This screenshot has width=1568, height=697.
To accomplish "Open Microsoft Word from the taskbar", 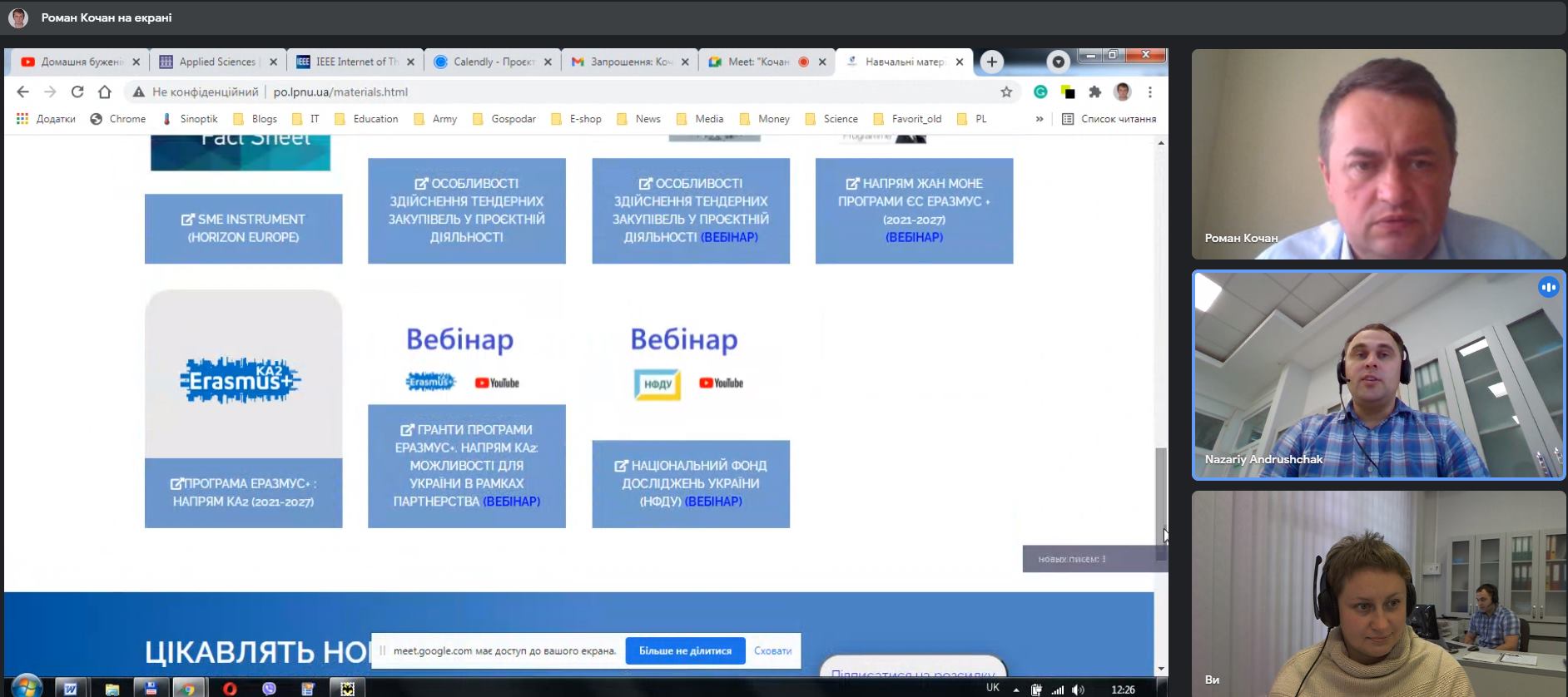I will 71,689.
